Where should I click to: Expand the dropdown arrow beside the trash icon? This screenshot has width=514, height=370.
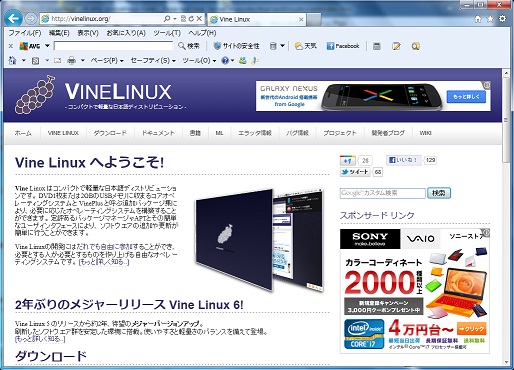click(x=282, y=46)
